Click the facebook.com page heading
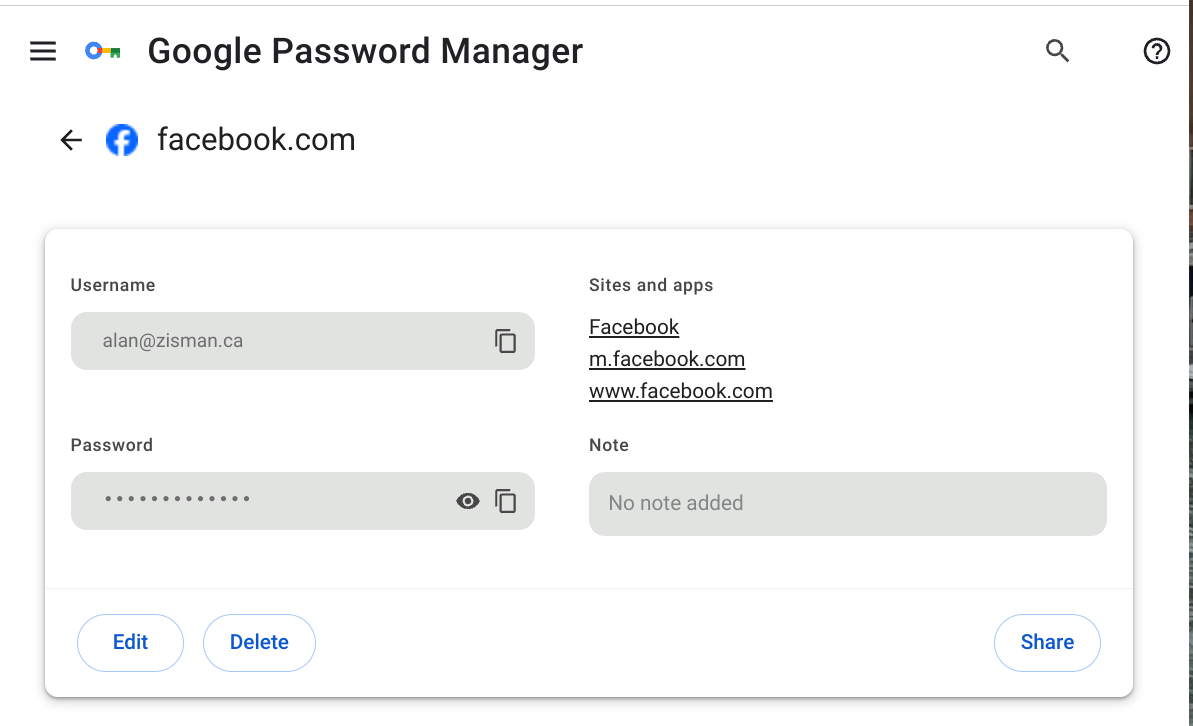This screenshot has height=726, width=1193. tap(256, 140)
